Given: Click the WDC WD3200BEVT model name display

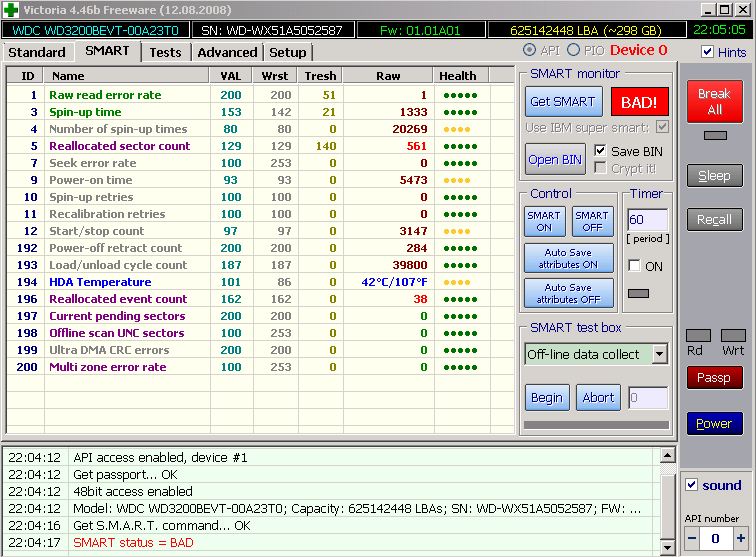Looking at the screenshot, I should coord(95,30).
